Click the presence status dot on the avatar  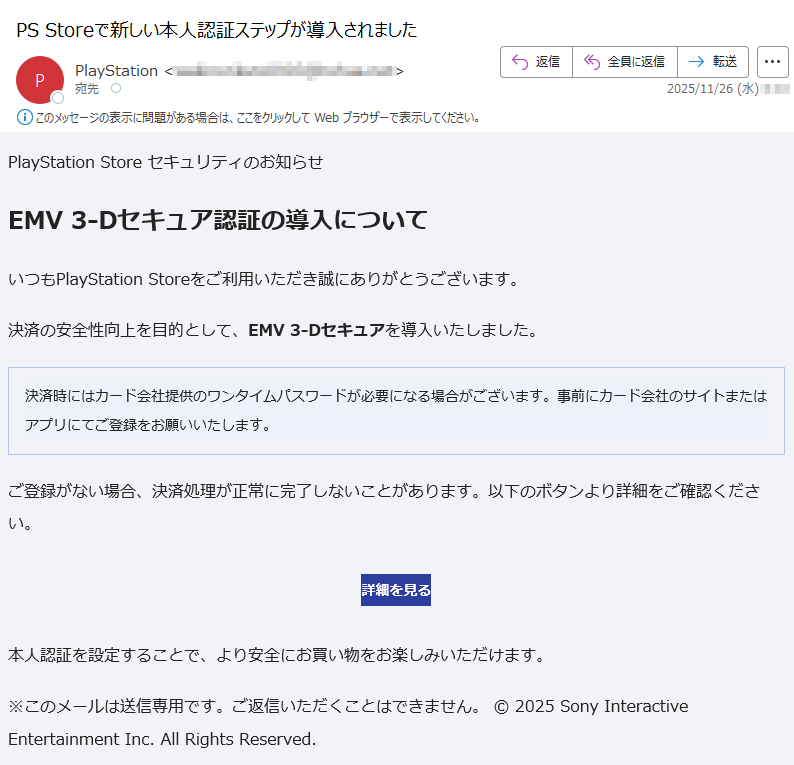tap(58, 98)
